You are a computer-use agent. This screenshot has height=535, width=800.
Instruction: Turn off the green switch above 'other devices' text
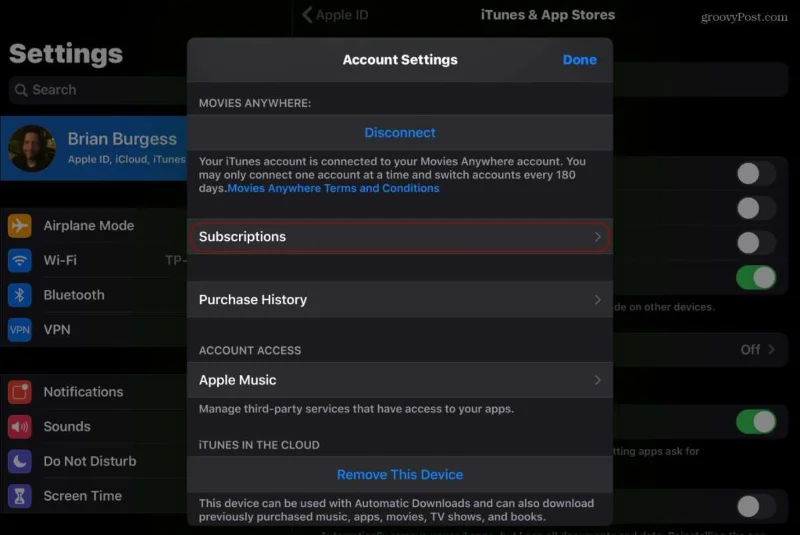[x=756, y=277]
